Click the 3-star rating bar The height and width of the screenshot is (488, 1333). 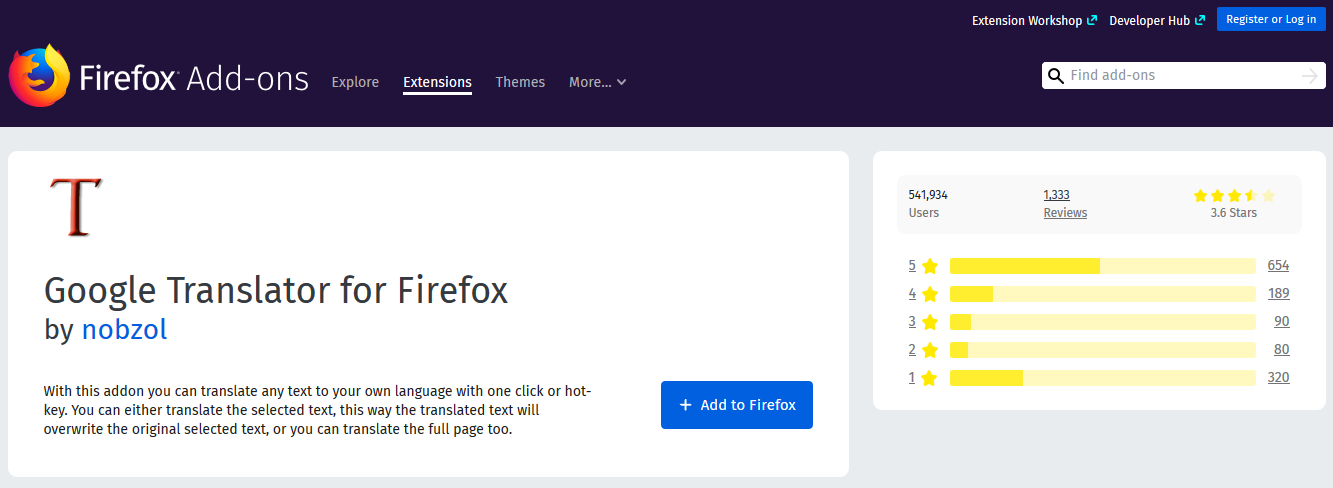pyautogui.click(x=1102, y=322)
